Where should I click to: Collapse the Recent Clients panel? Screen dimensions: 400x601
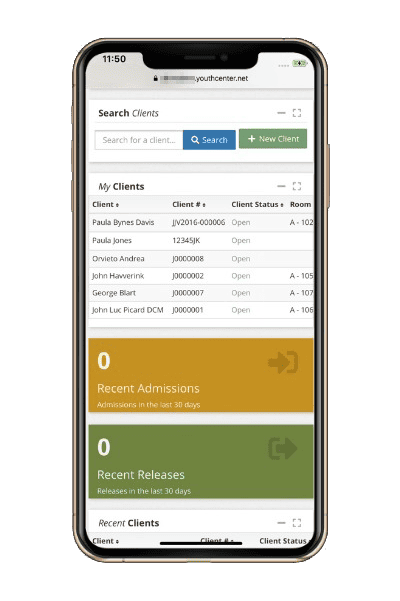281,522
